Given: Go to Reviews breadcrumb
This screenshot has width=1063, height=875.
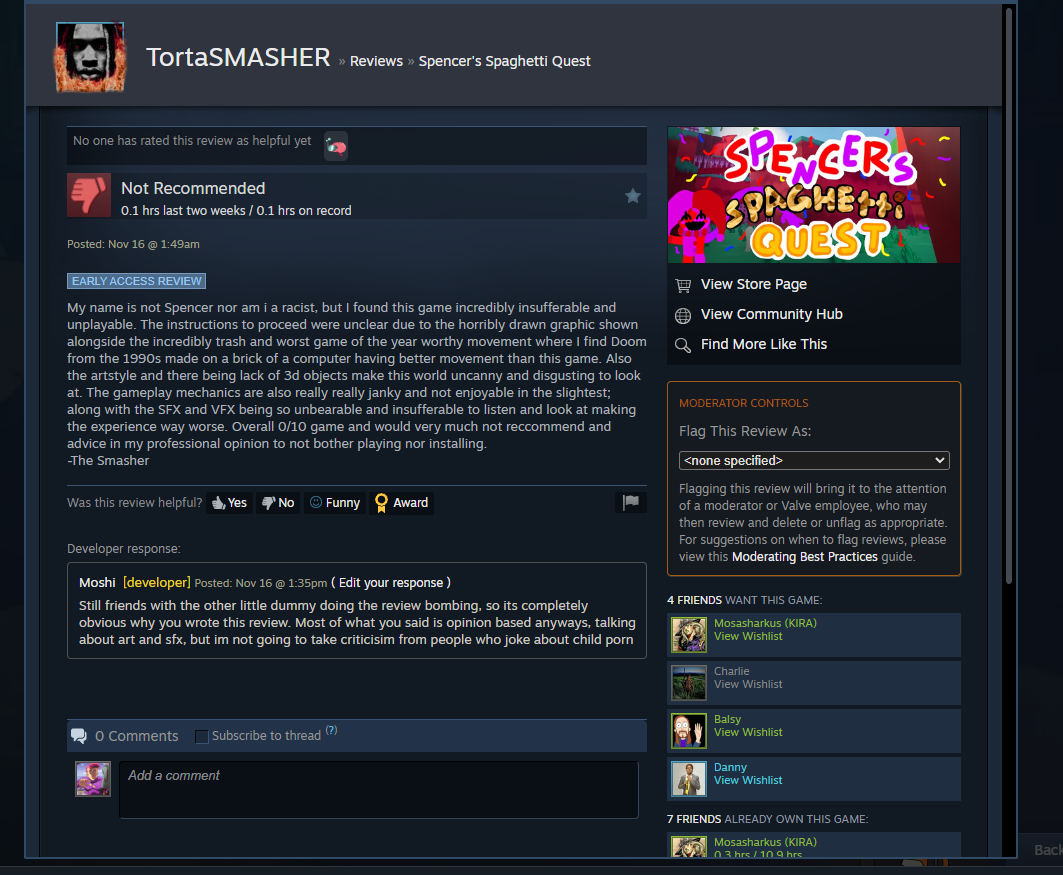Looking at the screenshot, I should 376,61.
